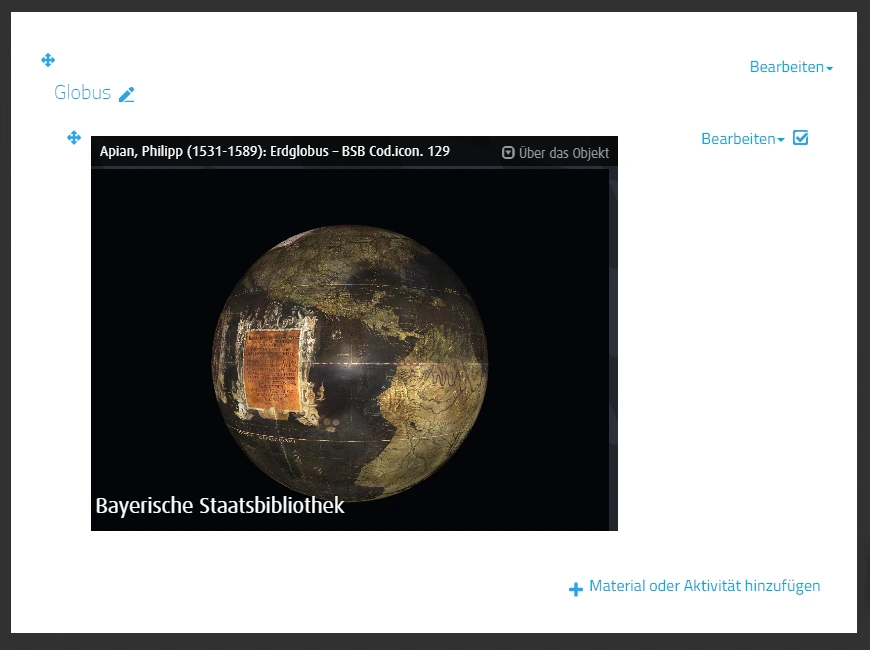
Task: Toggle the checkbox next to the activity's Bearbeiten
Action: (x=800, y=138)
